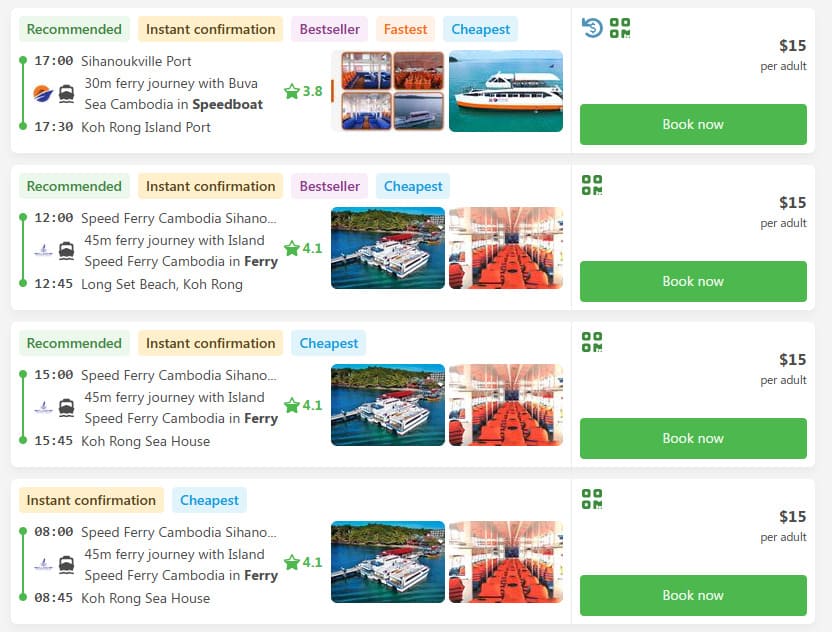The height and width of the screenshot is (632, 832).
Task: Click the refundable ticket icon on the 17:00 ferry
Action: click(592, 28)
